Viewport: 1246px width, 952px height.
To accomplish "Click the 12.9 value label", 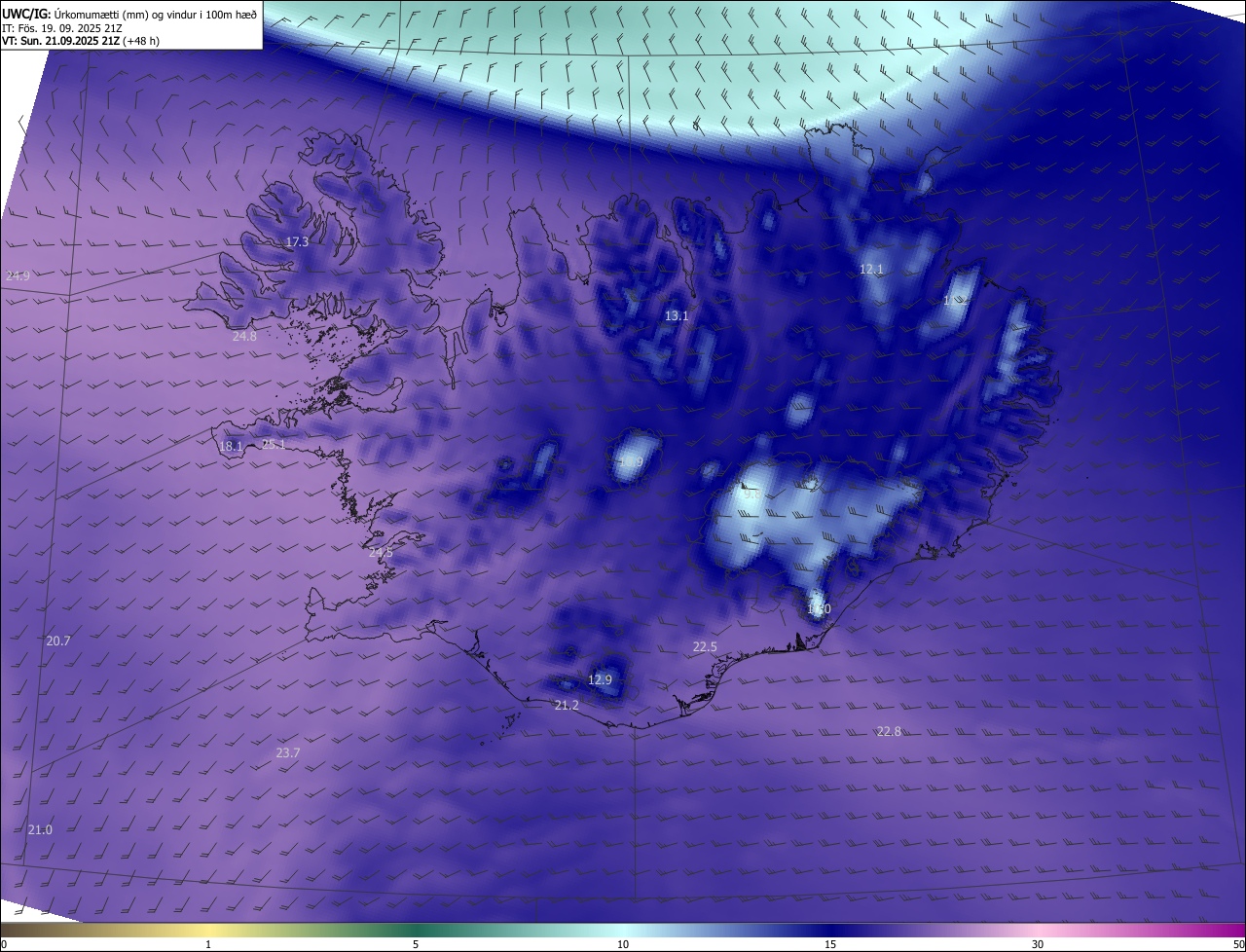I will 601,679.
